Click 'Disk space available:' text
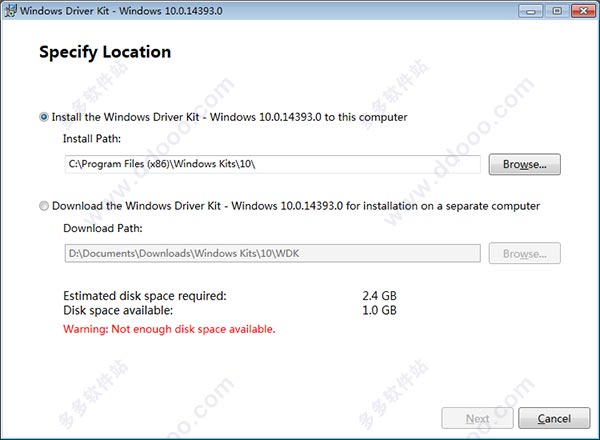 [x=118, y=310]
